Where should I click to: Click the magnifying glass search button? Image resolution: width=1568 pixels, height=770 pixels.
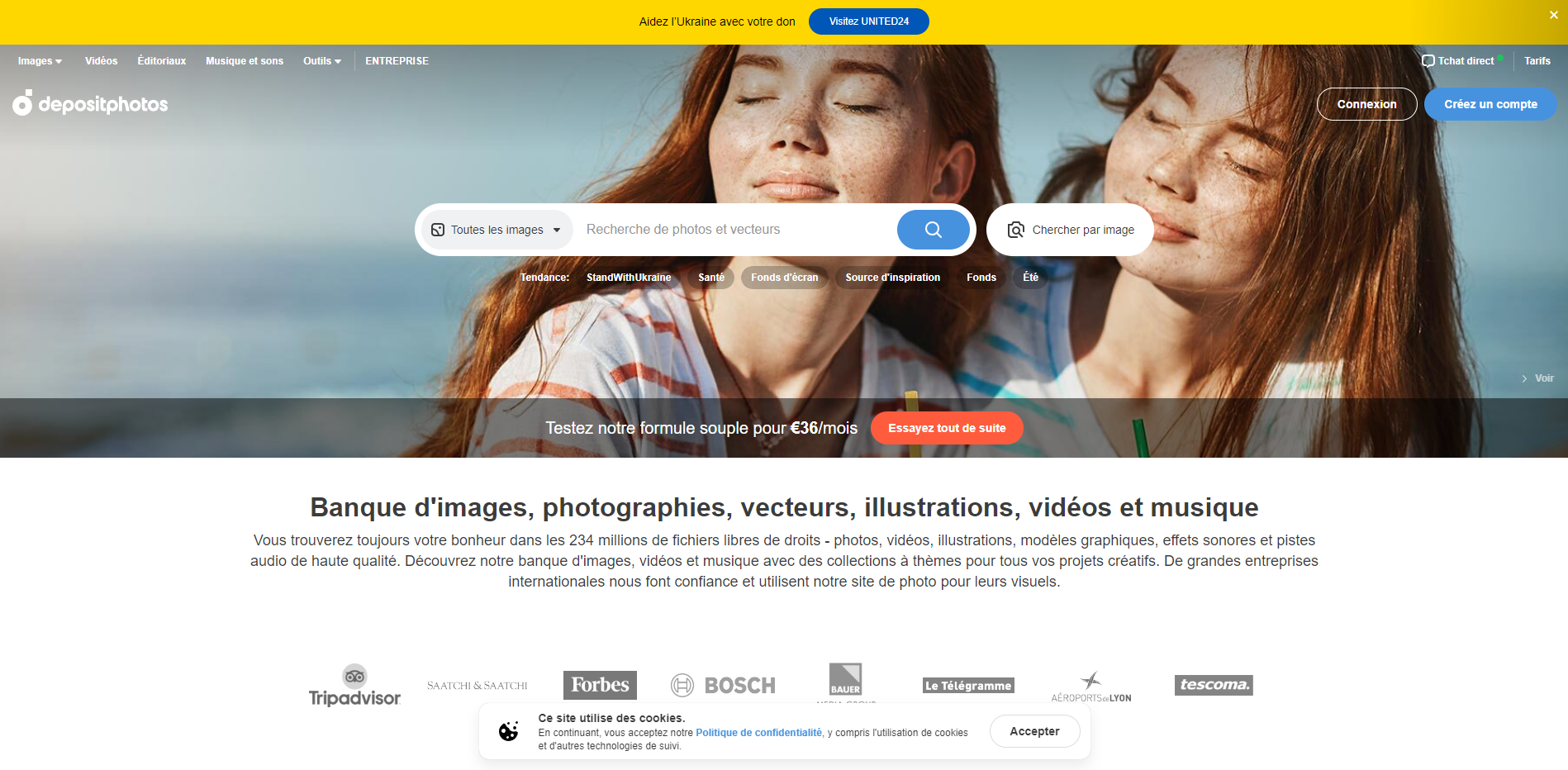(933, 230)
